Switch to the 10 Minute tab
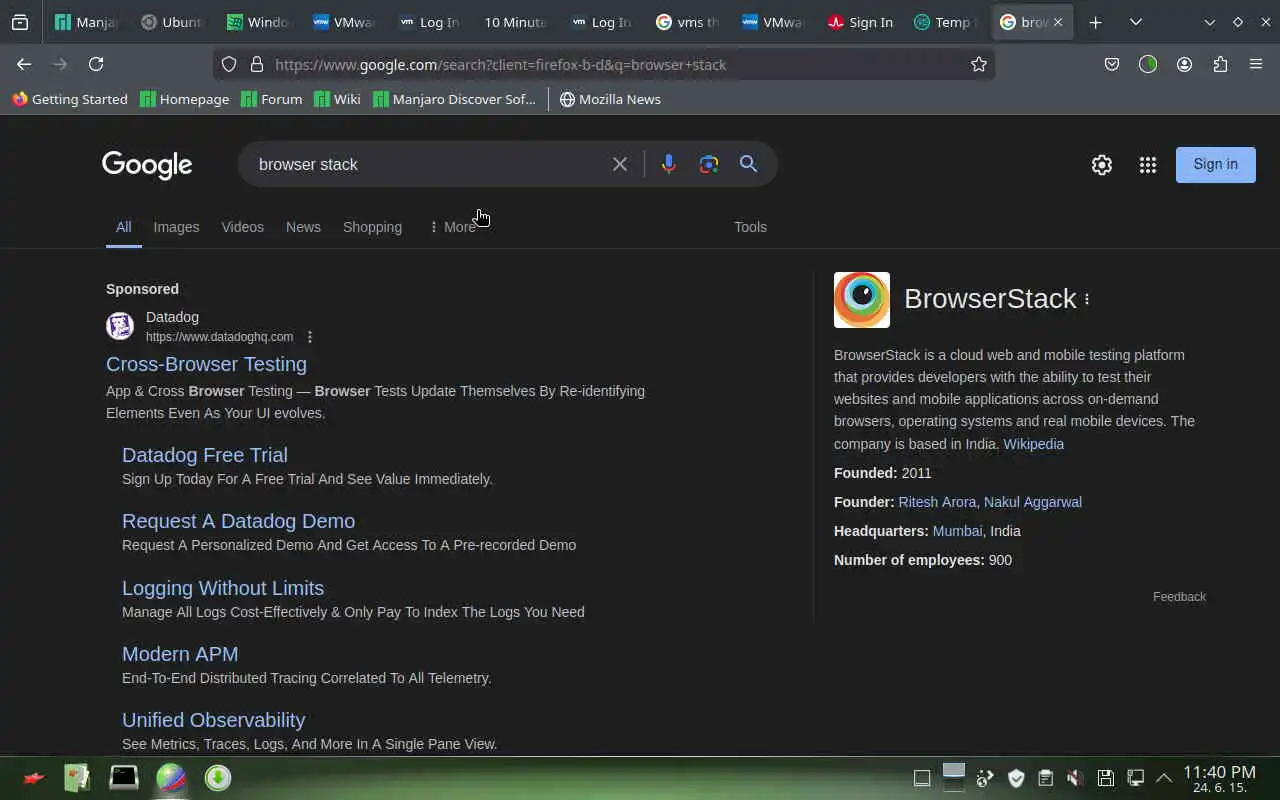1280x800 pixels. click(515, 22)
